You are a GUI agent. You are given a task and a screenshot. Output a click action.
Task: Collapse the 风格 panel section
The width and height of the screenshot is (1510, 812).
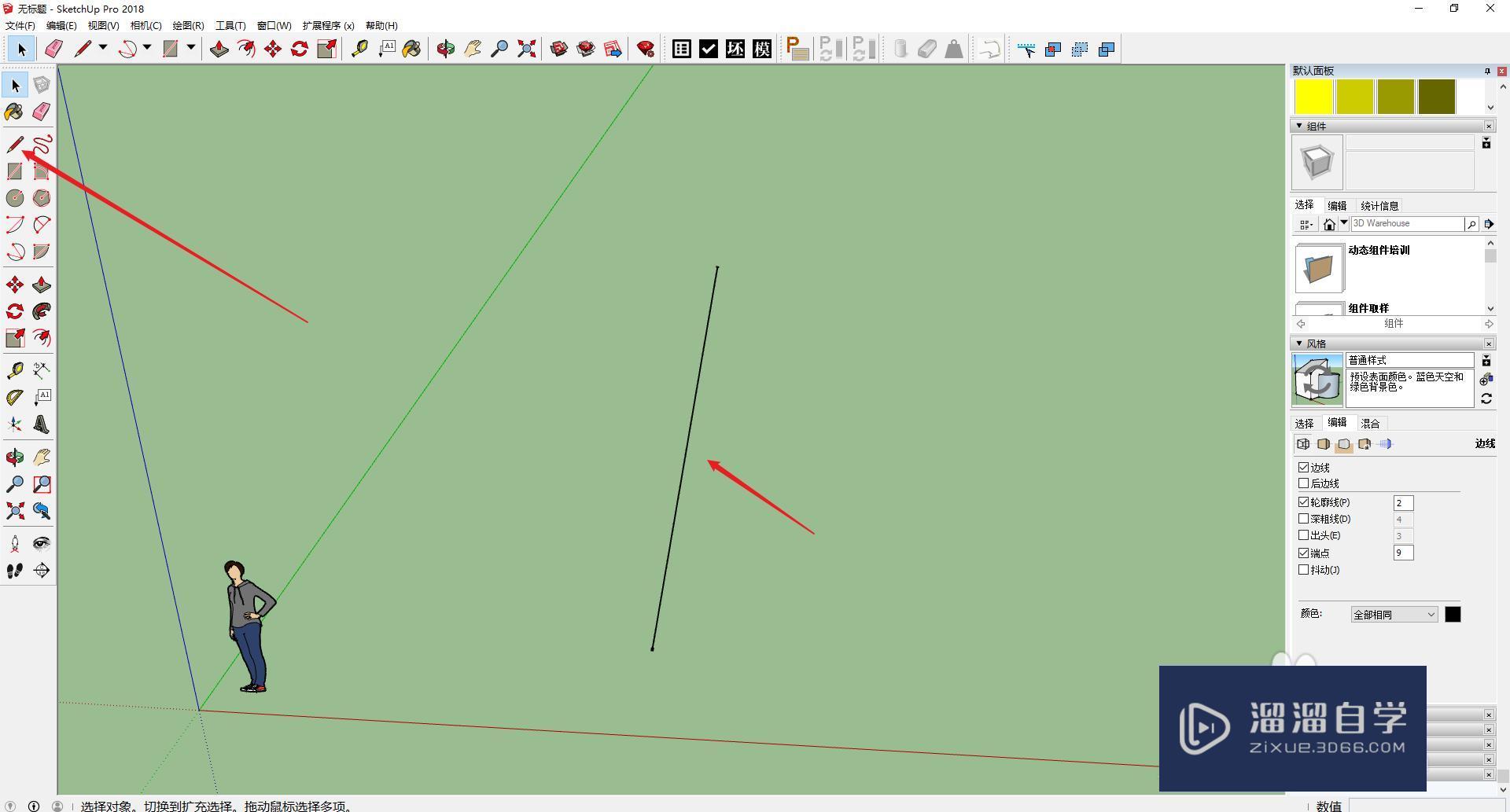click(1299, 344)
